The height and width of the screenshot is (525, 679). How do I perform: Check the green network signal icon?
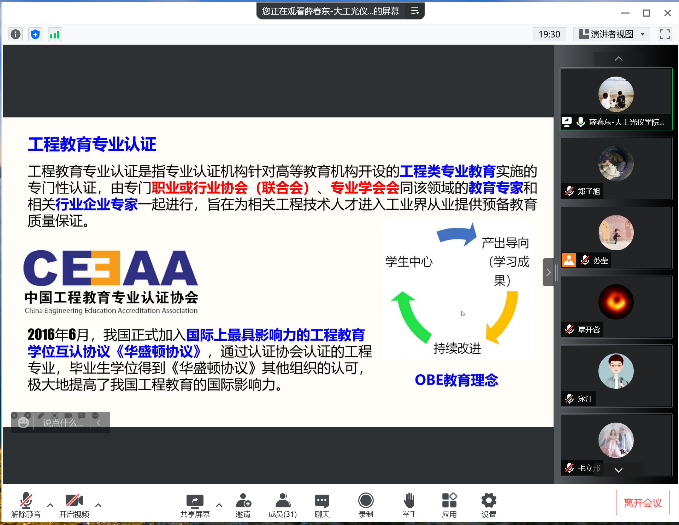coord(55,34)
